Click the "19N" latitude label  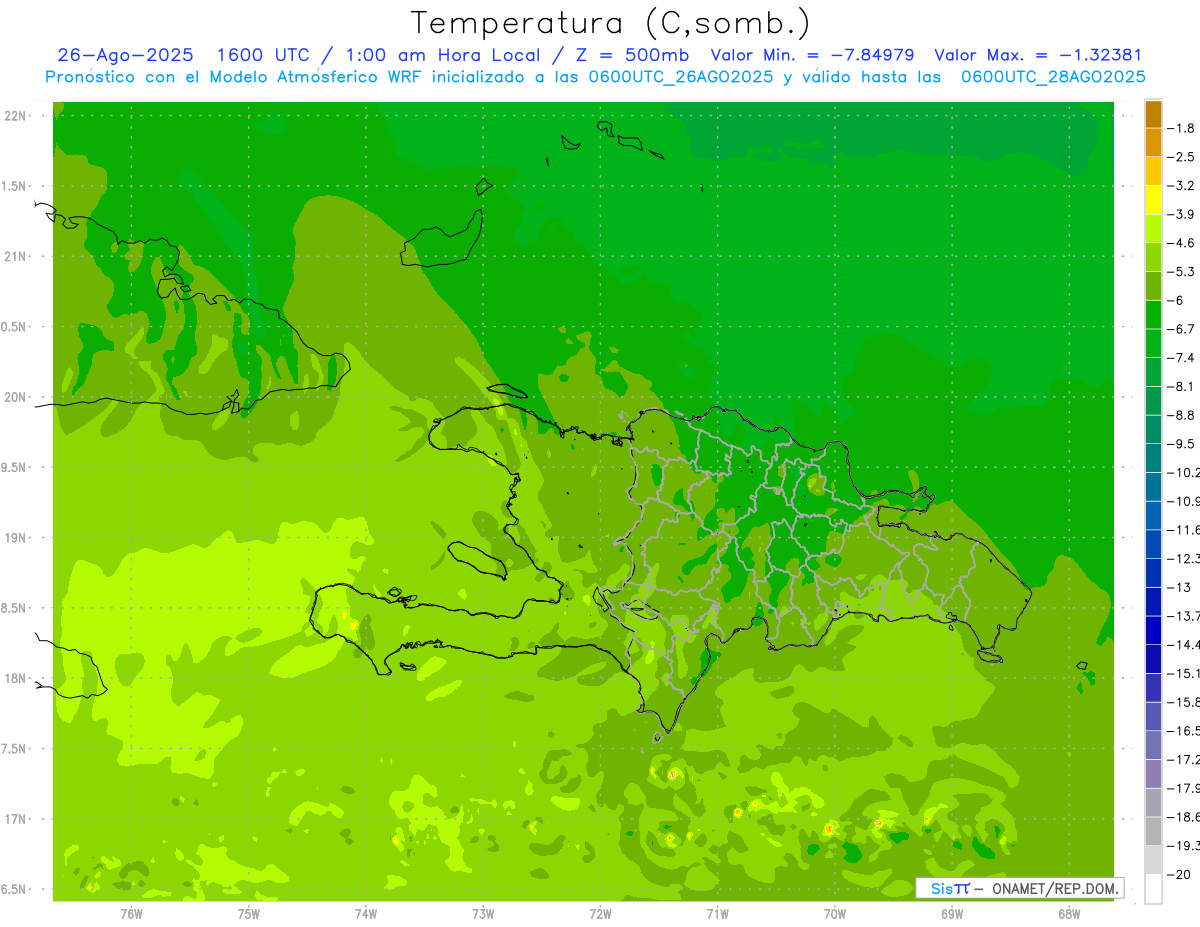pyautogui.click(x=14, y=537)
